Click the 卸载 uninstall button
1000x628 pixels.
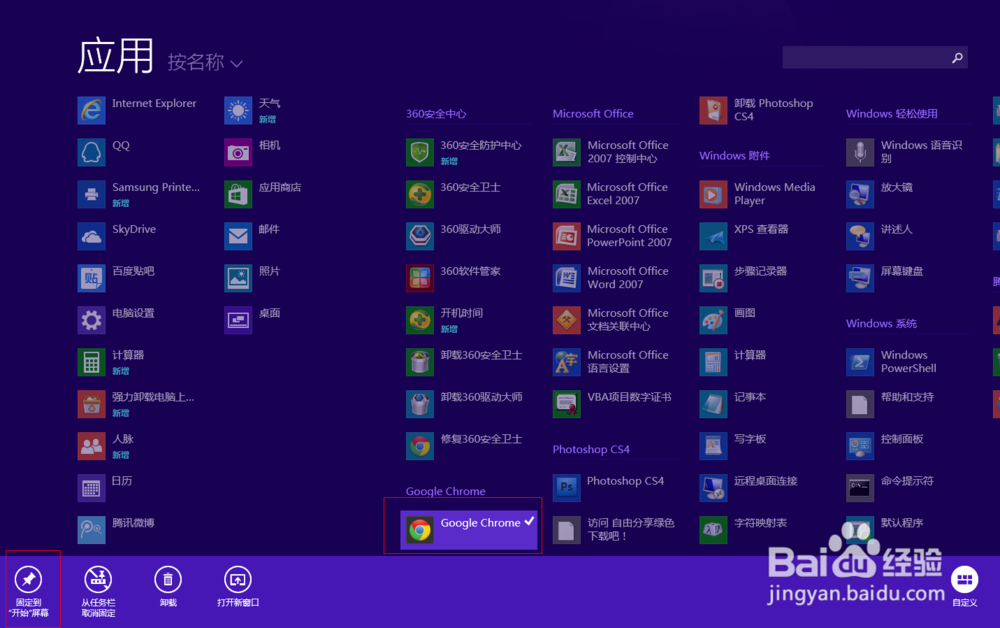click(168, 587)
